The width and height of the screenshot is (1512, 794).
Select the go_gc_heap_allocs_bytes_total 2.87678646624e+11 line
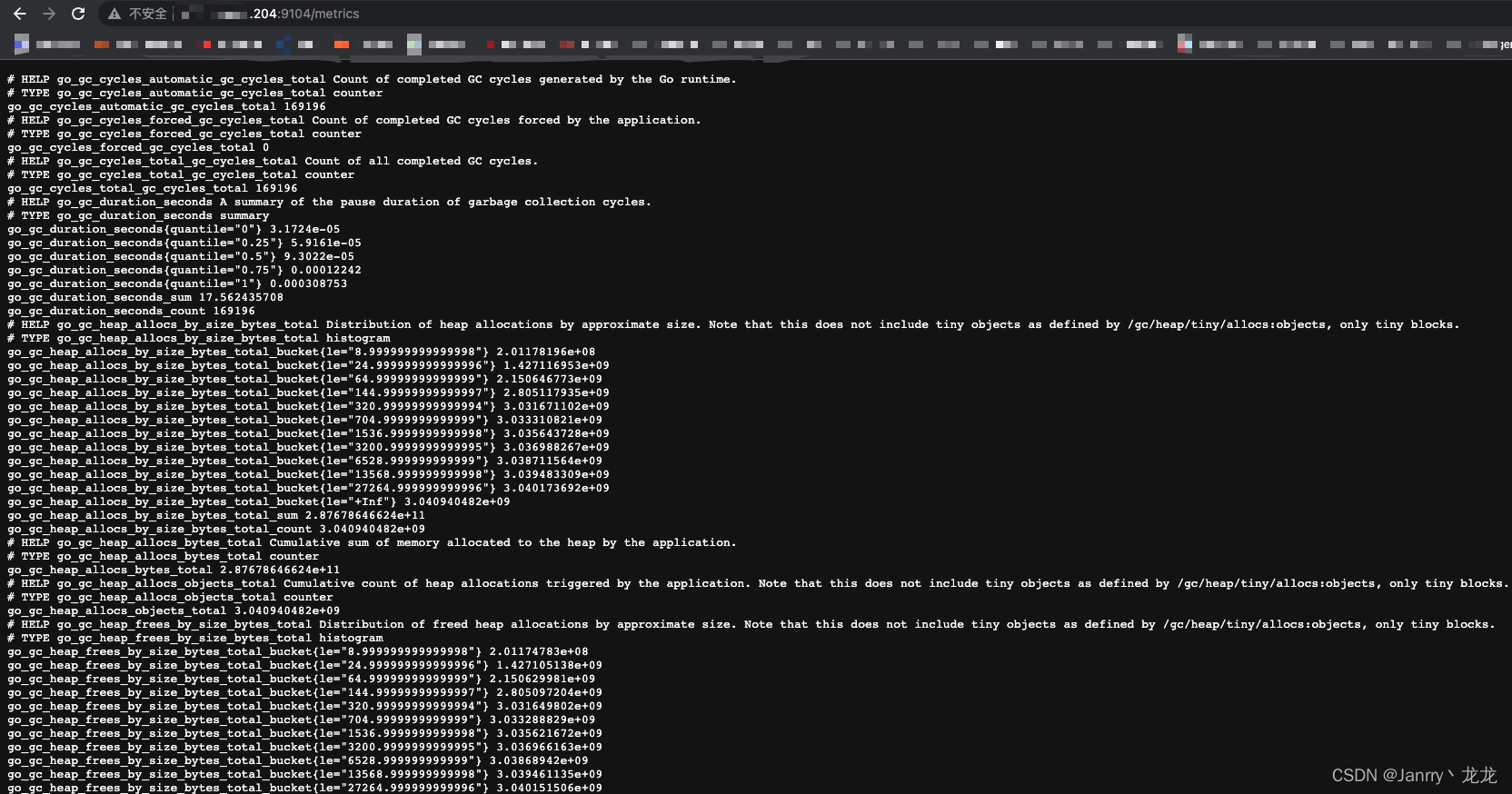click(x=174, y=571)
